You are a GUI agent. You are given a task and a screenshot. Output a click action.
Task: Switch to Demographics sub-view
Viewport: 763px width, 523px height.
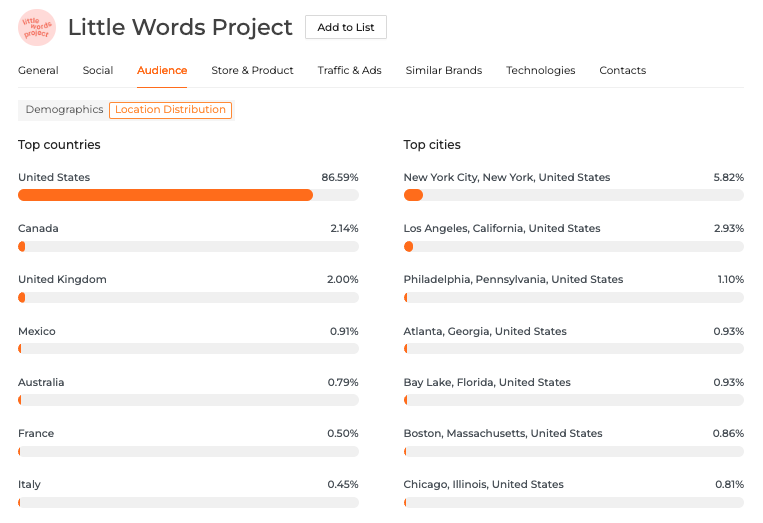[64, 110]
